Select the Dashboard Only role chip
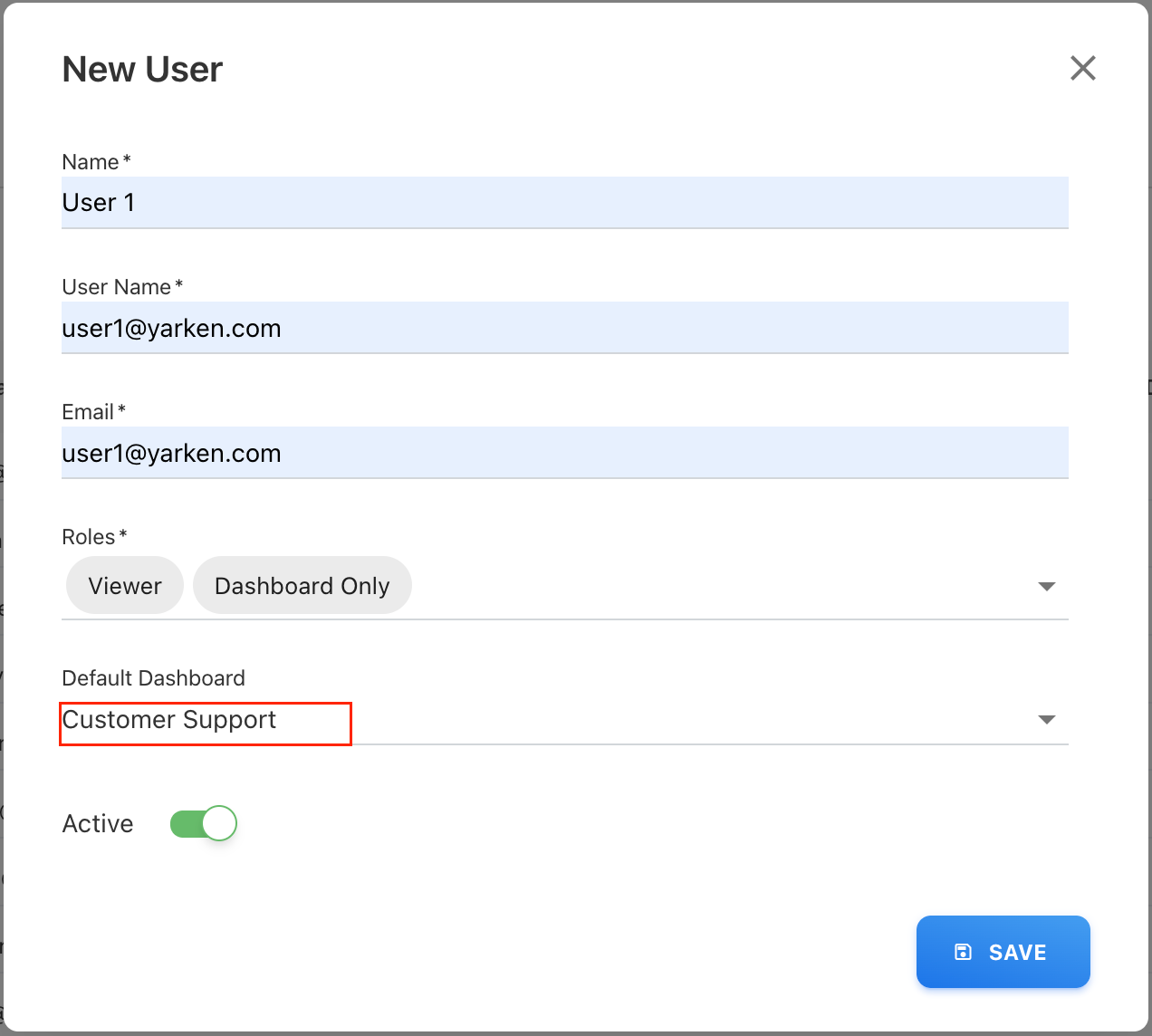Image resolution: width=1152 pixels, height=1036 pixels. click(x=302, y=585)
